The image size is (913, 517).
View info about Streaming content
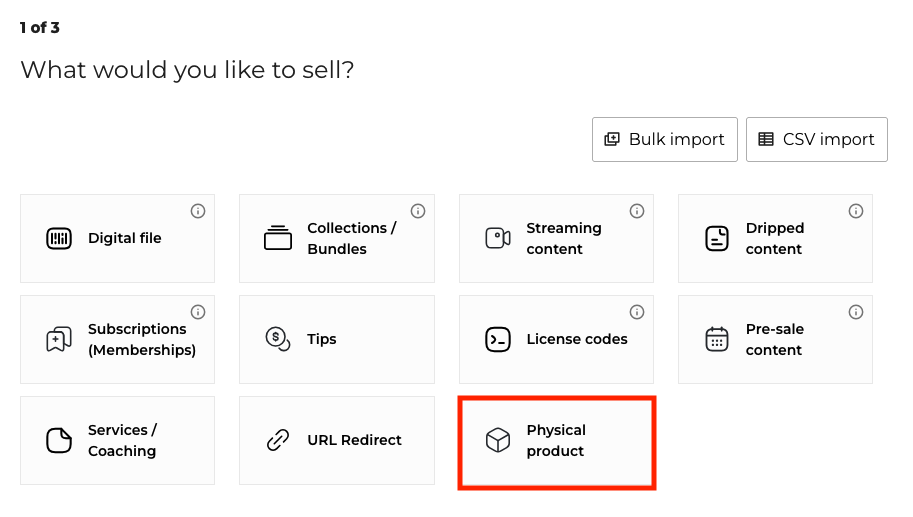point(637,211)
